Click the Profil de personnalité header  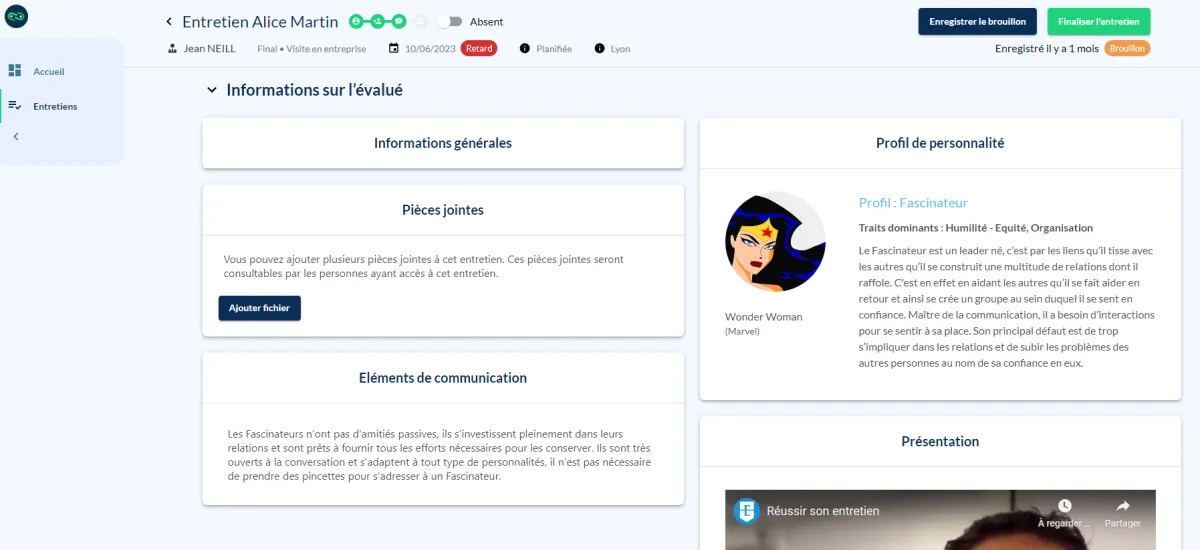click(940, 143)
